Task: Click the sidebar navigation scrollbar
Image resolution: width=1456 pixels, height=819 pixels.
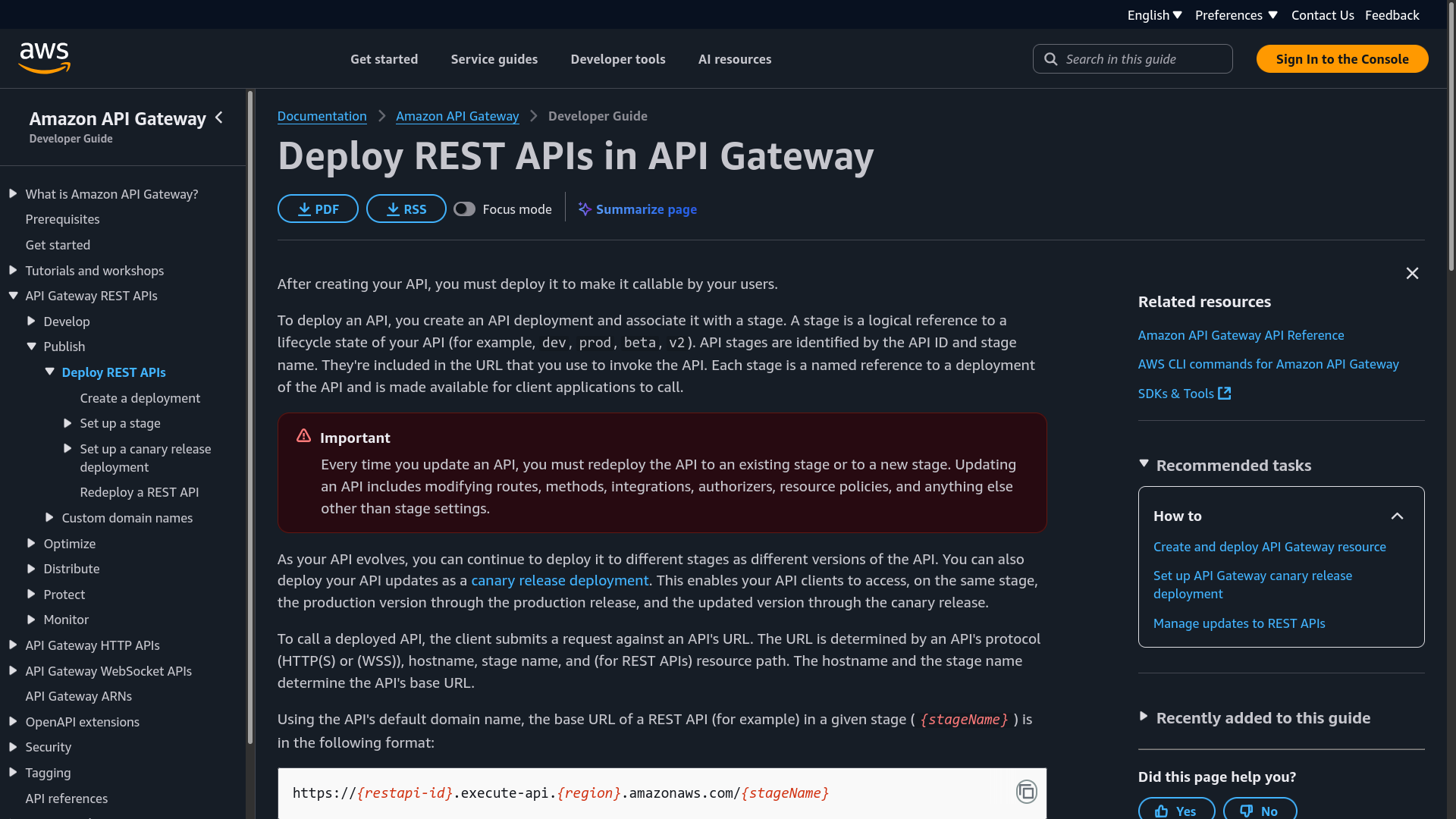Action: pyautogui.click(x=249, y=417)
